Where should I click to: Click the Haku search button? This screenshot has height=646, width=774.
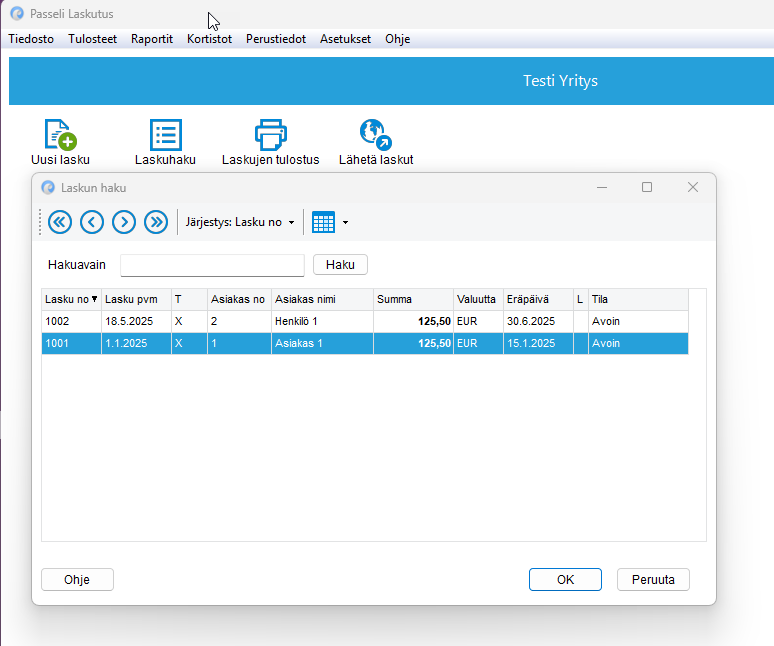[340, 265]
